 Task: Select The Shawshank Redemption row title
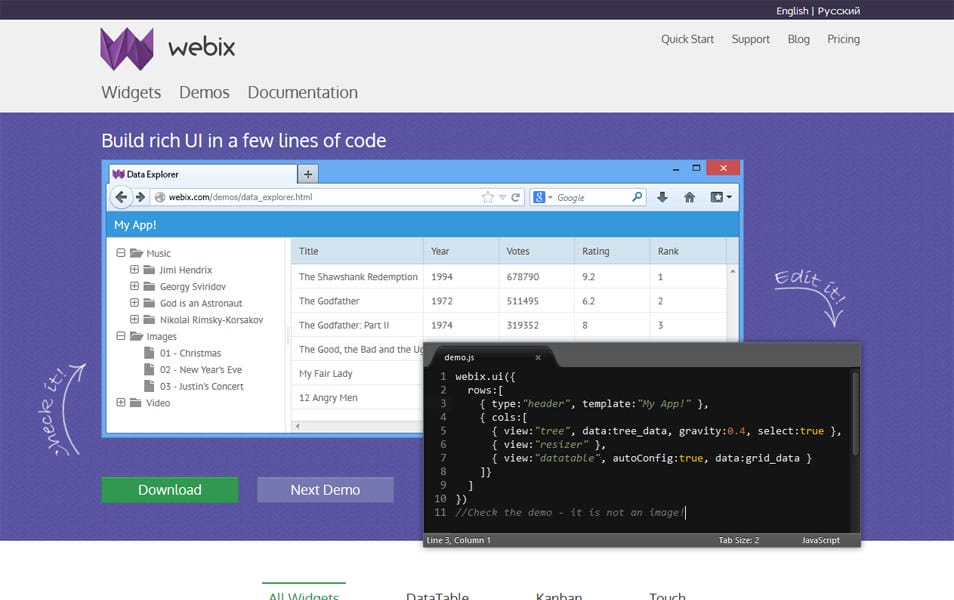[358, 277]
